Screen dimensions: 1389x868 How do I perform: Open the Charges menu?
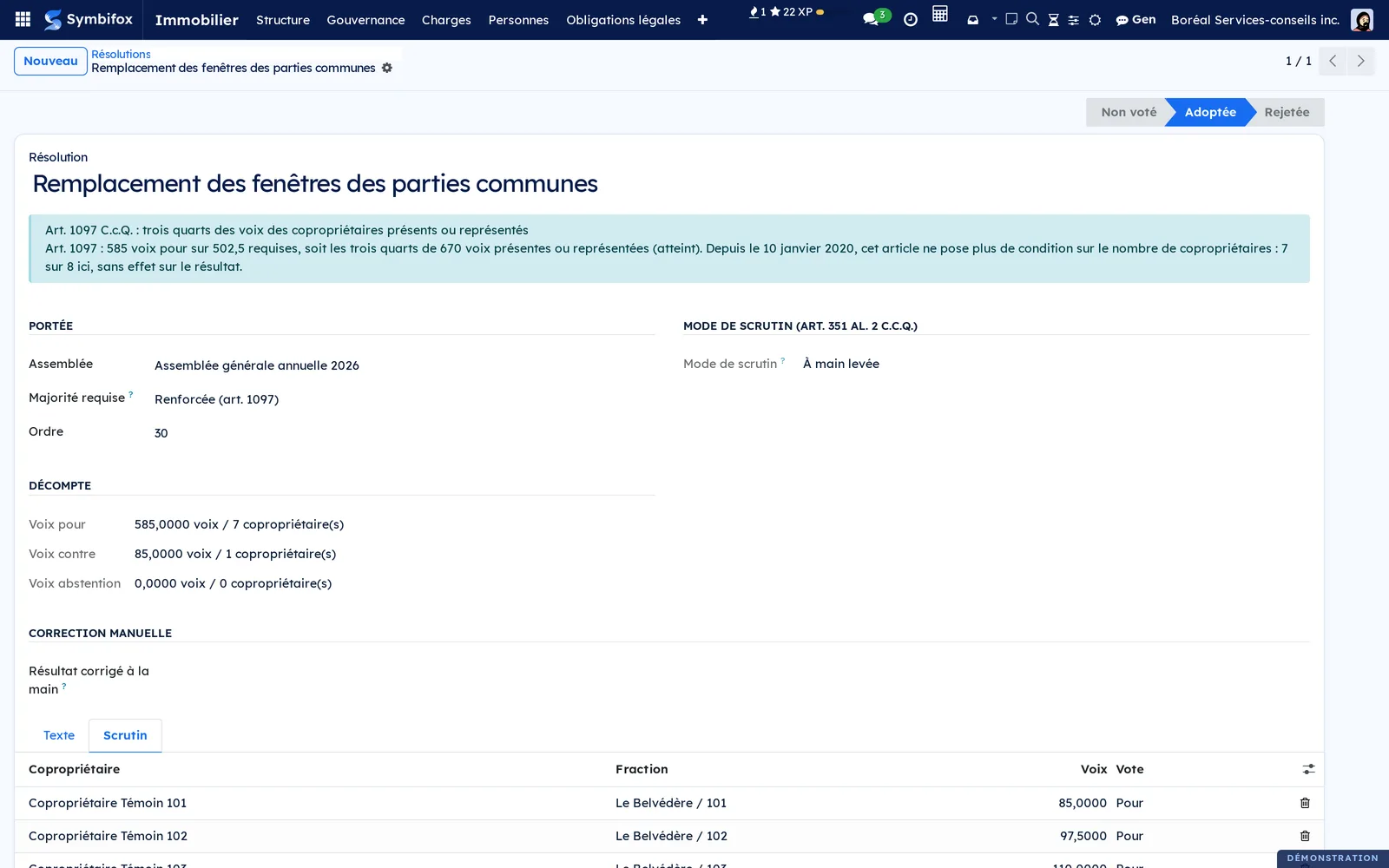pyautogui.click(x=446, y=20)
